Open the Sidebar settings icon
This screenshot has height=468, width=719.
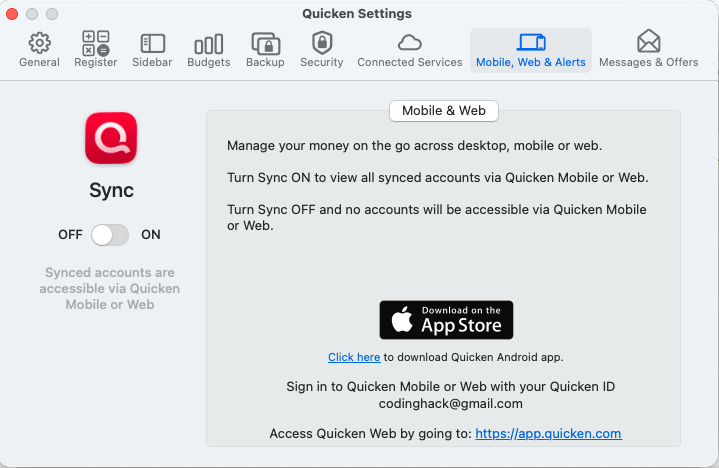click(x=152, y=44)
